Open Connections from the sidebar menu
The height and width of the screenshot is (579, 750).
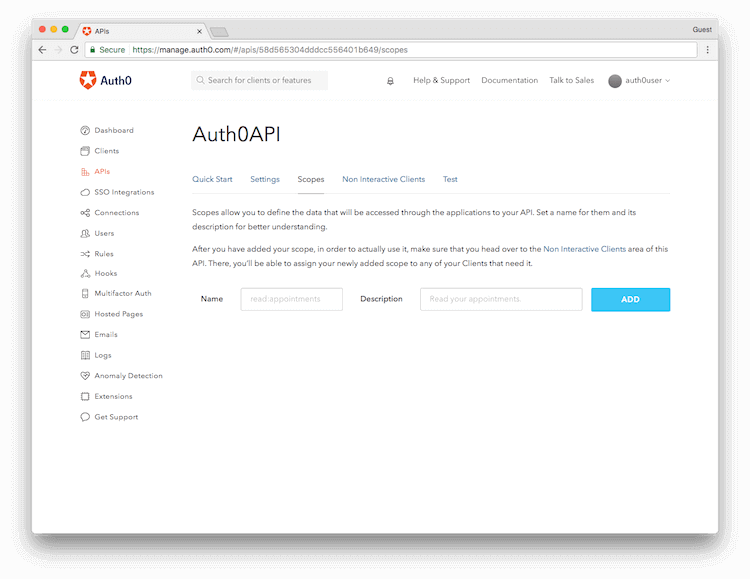117,213
